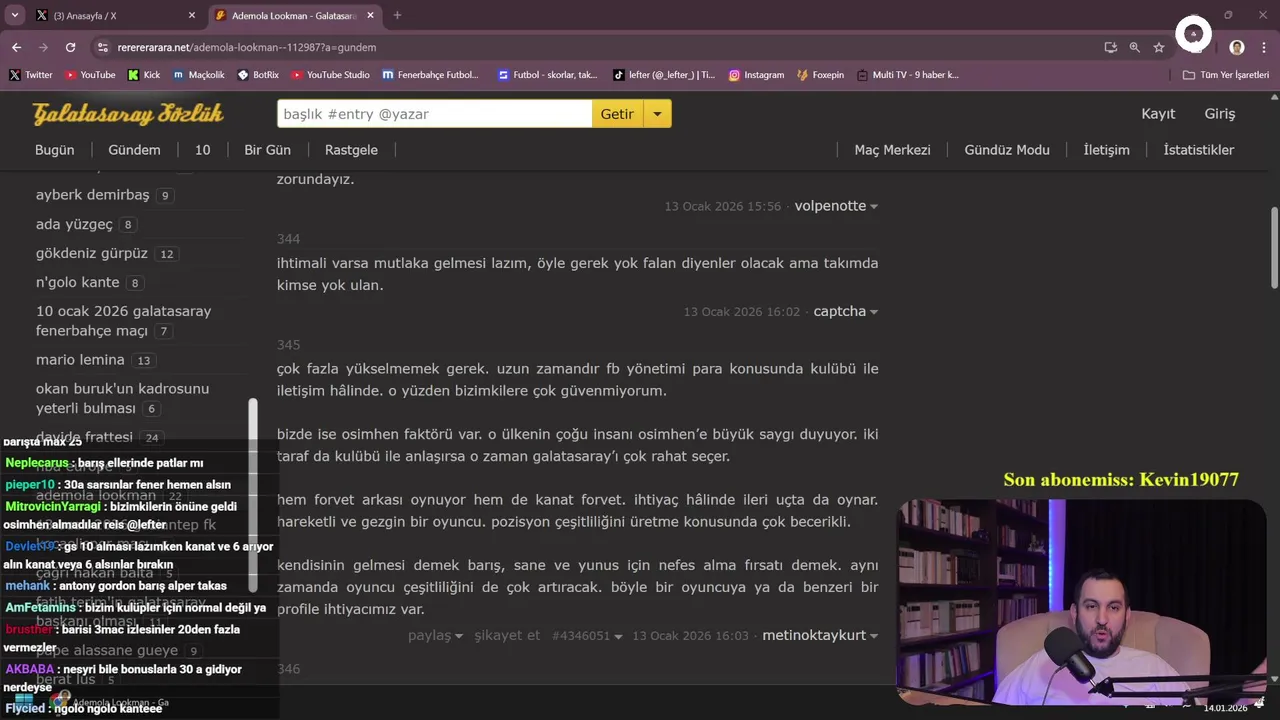The width and height of the screenshot is (1280, 720).
Task: Toggle Gündüz Modu day mode
Action: point(1007,150)
